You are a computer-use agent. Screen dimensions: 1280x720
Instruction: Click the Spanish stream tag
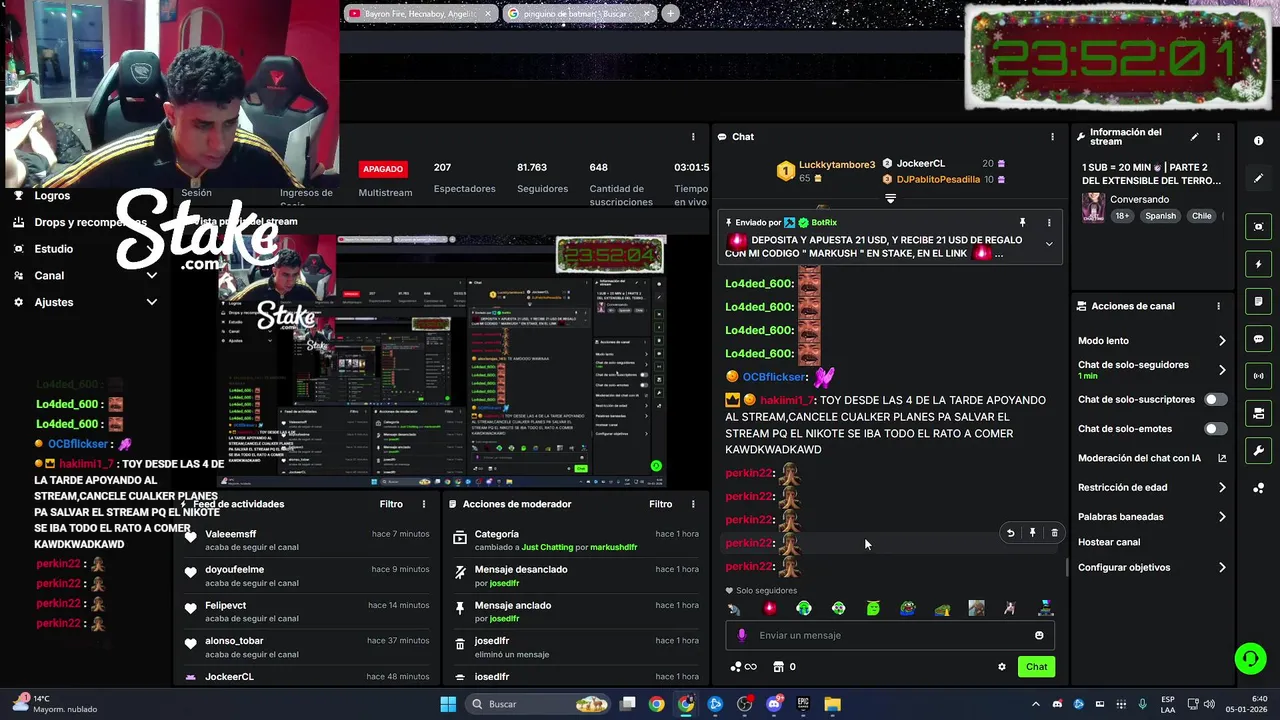point(1161,216)
